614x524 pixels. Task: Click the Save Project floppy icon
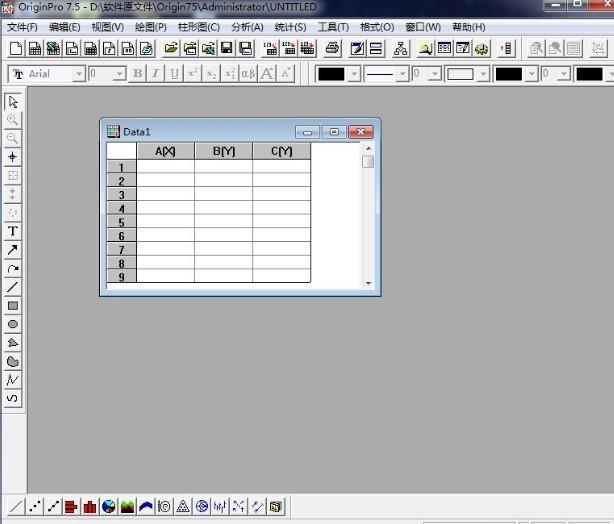click(227, 49)
